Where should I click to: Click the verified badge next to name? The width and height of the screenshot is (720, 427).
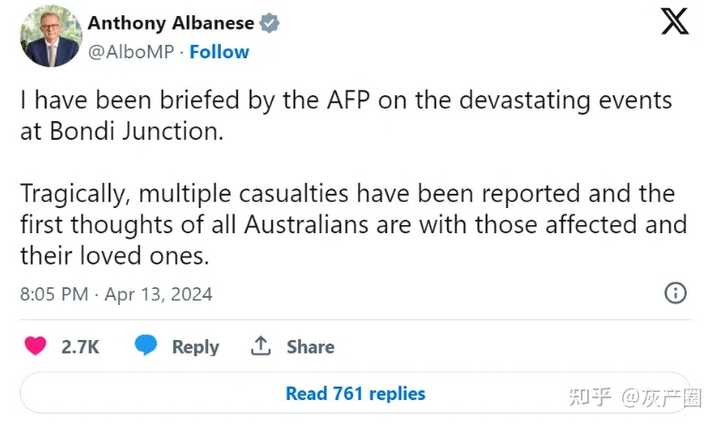270,23
